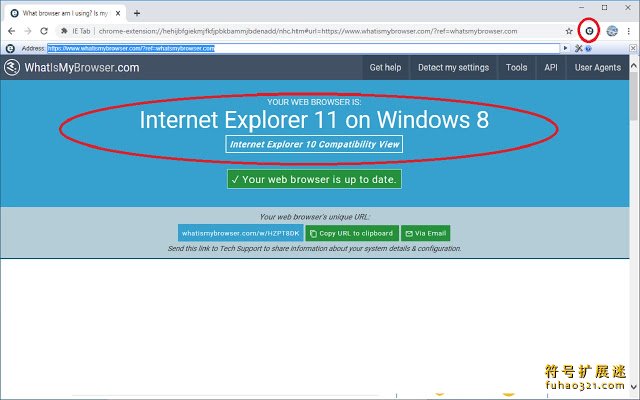Click the browser forward arrow

click(28, 31)
